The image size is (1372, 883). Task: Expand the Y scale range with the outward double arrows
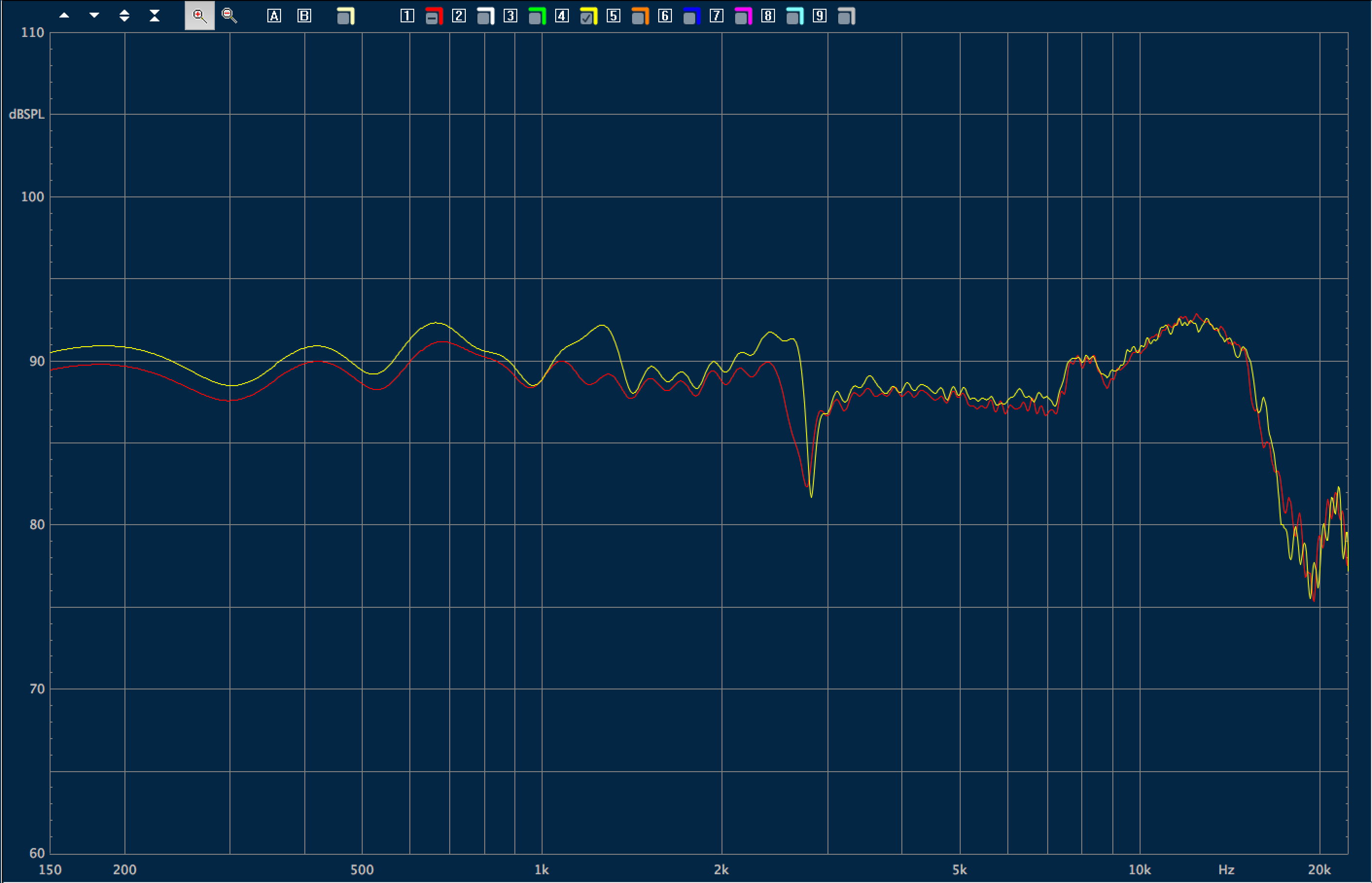pos(124,16)
